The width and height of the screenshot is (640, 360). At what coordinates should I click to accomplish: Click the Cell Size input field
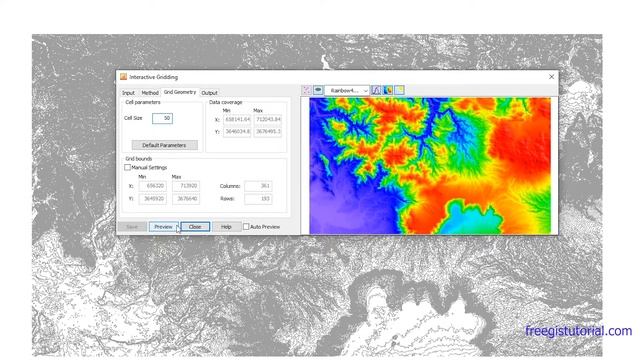(x=162, y=118)
